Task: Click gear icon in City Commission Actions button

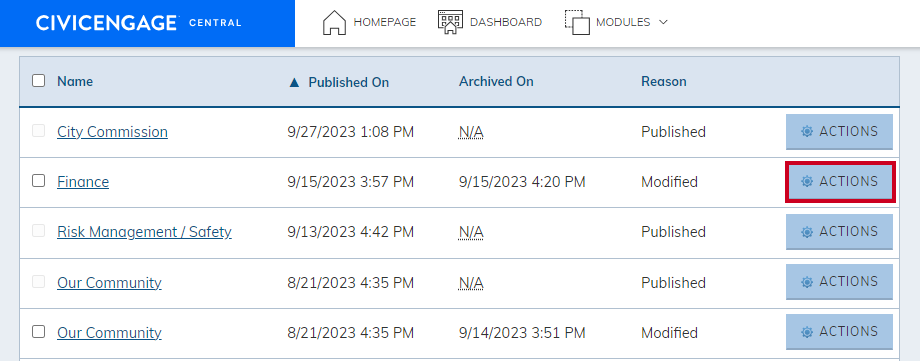Action: click(807, 132)
